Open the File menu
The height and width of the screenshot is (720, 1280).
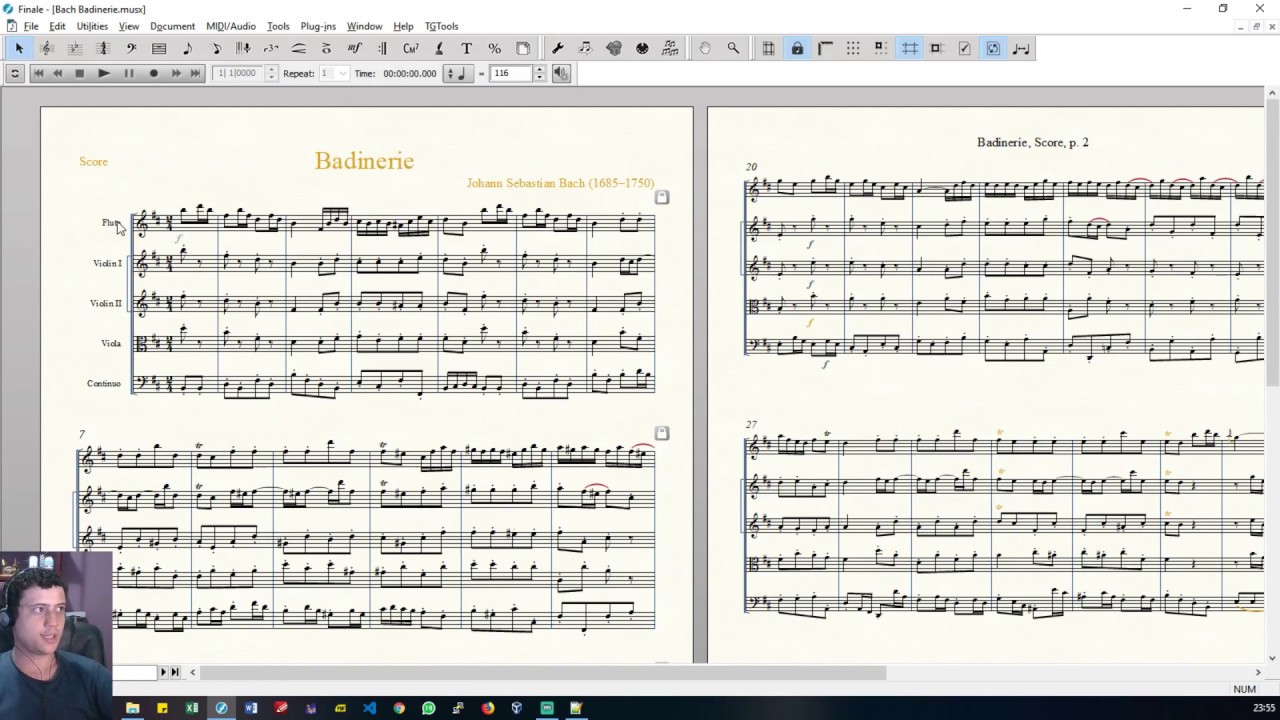coord(31,26)
